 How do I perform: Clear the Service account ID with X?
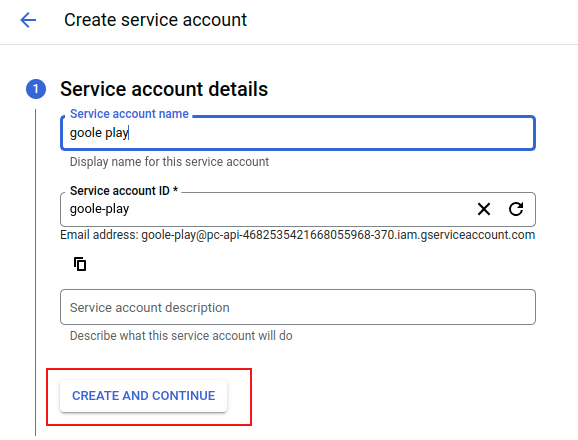tap(484, 209)
